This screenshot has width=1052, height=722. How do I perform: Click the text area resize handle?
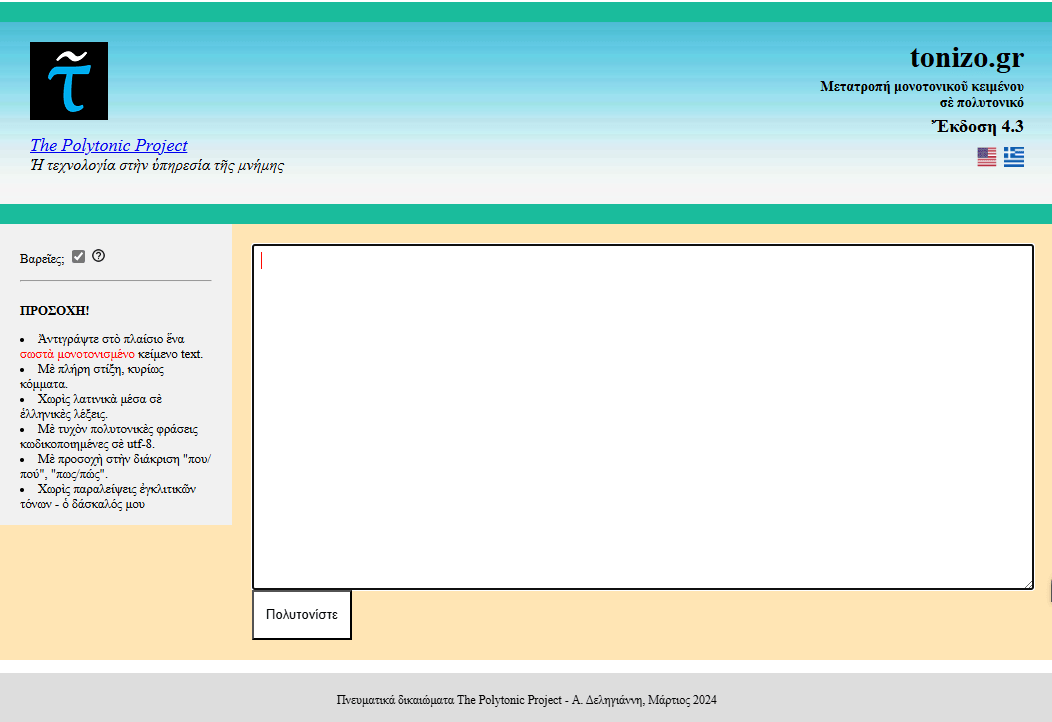(1027, 583)
